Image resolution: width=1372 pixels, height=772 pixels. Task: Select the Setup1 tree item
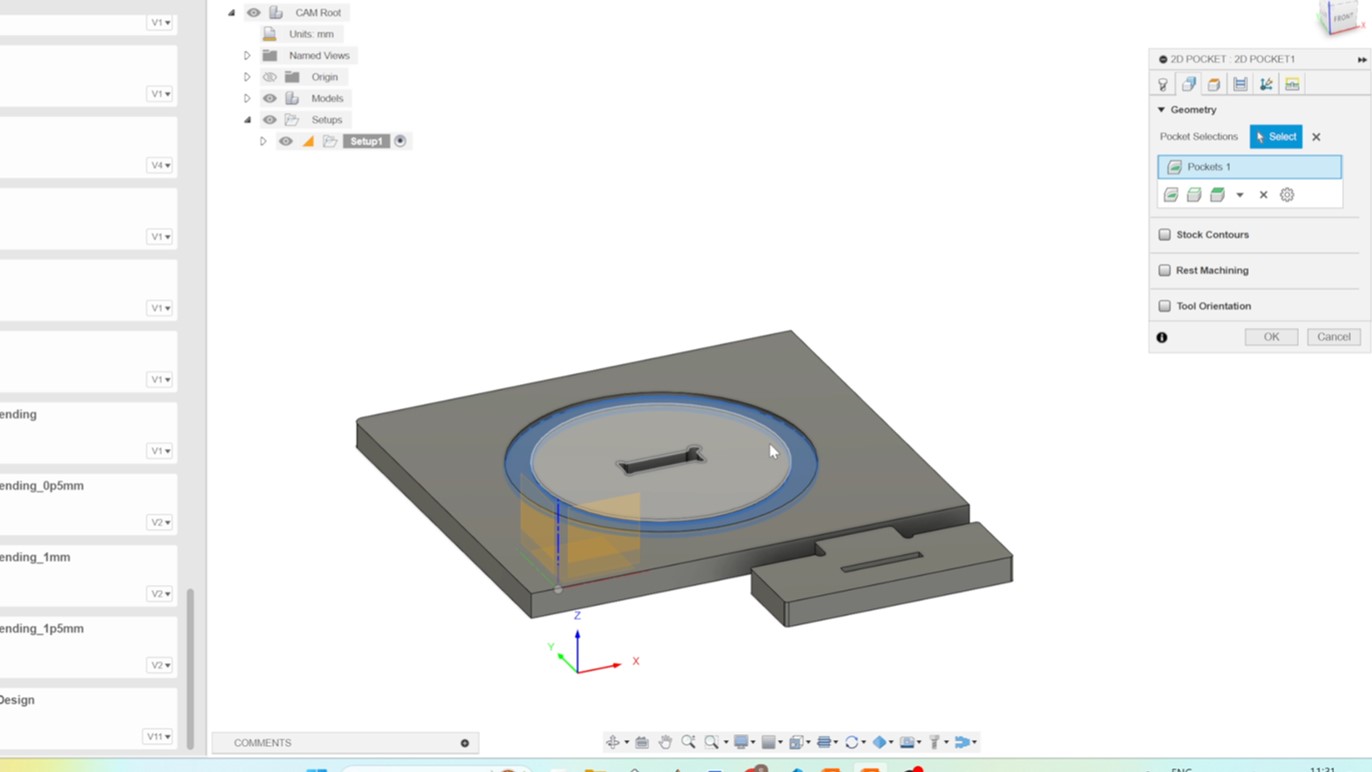tap(366, 141)
